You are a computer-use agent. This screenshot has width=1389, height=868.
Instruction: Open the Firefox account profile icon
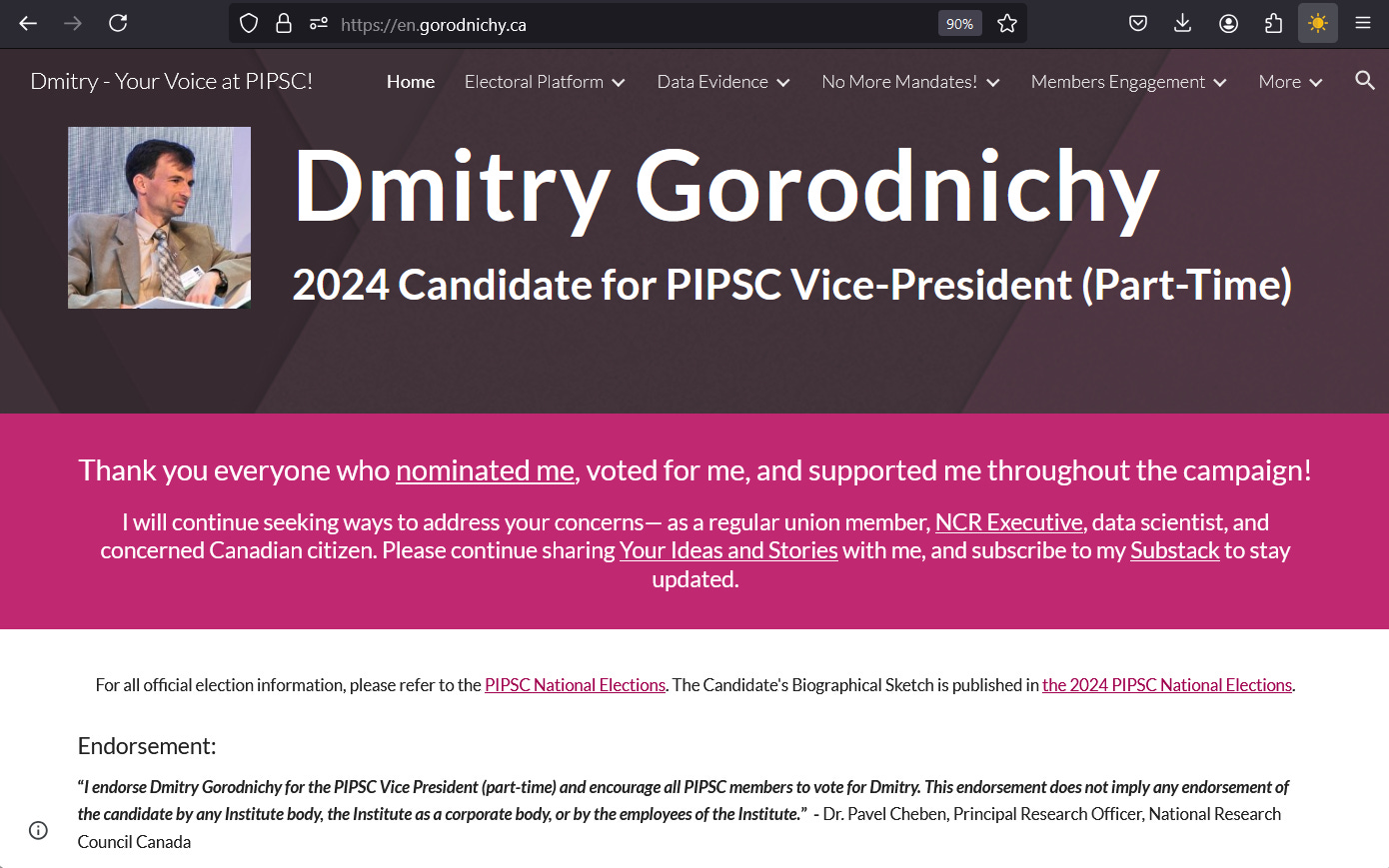[1228, 23]
